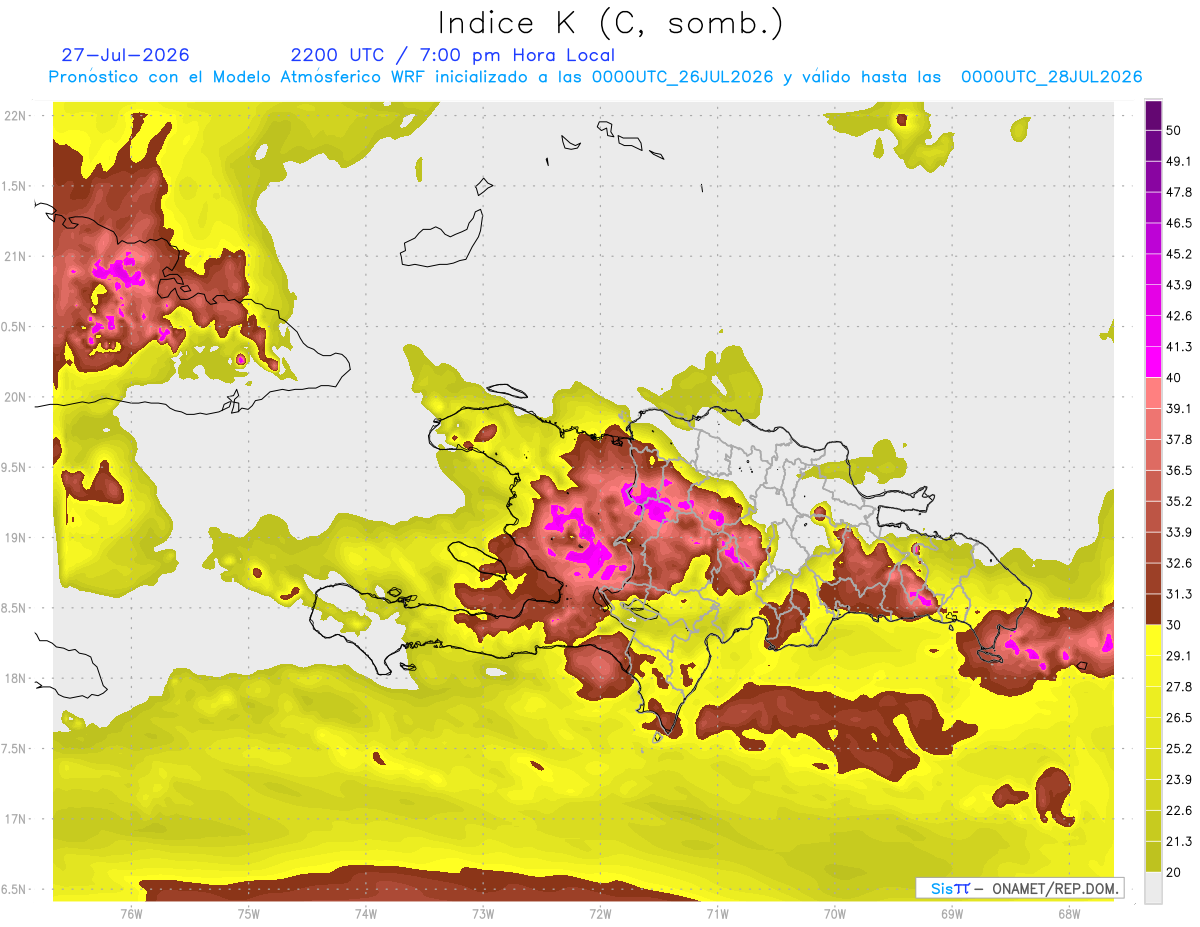Click the longitude axis label "72W"
The width and height of the screenshot is (1200, 927).
600,914
